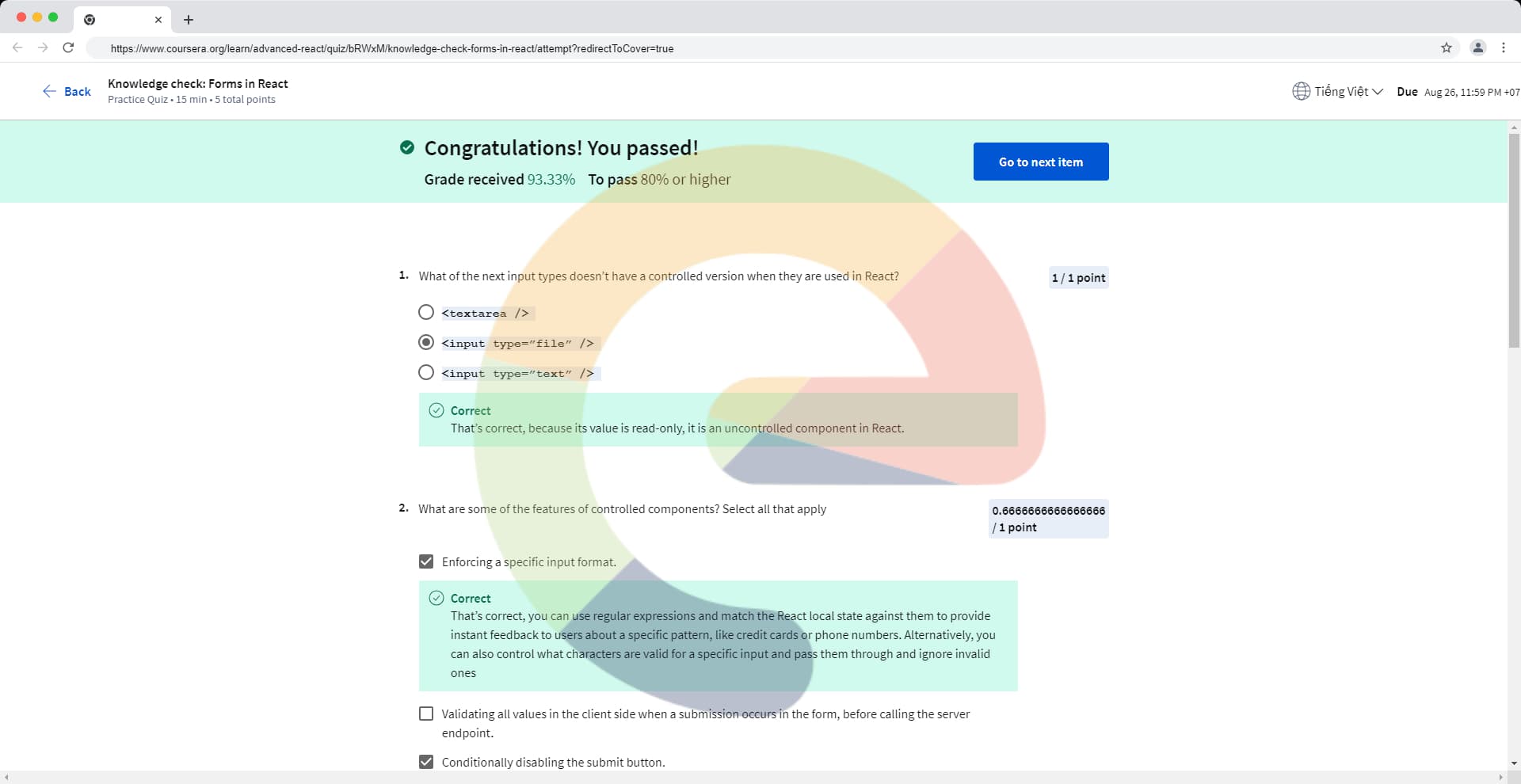Bookmark this page with star icon
The height and width of the screenshot is (784, 1521).
(1447, 48)
